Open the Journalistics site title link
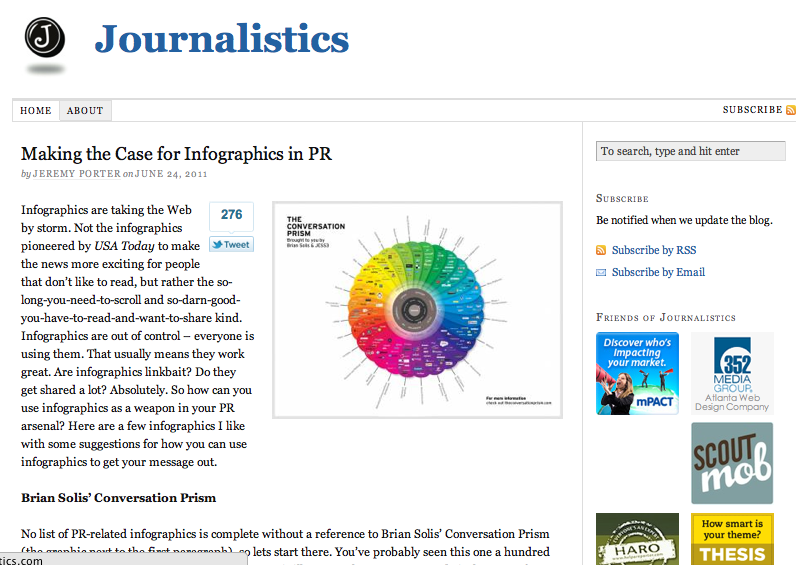The image size is (808, 565). tap(222, 39)
